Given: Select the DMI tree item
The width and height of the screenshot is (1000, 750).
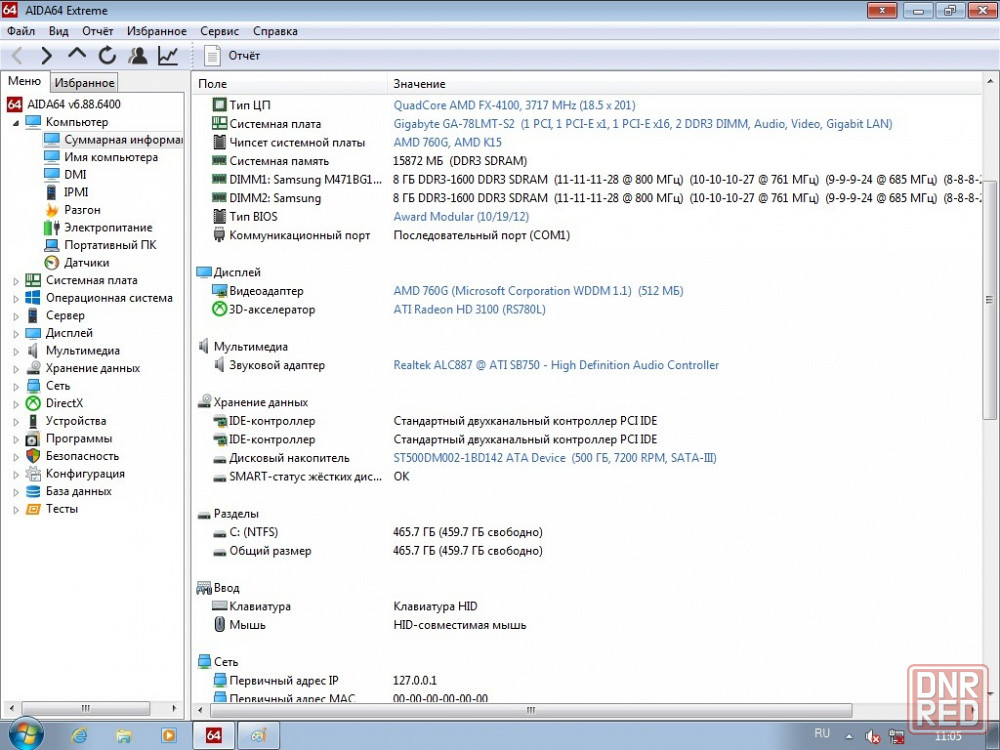Looking at the screenshot, I should click(x=75, y=175).
